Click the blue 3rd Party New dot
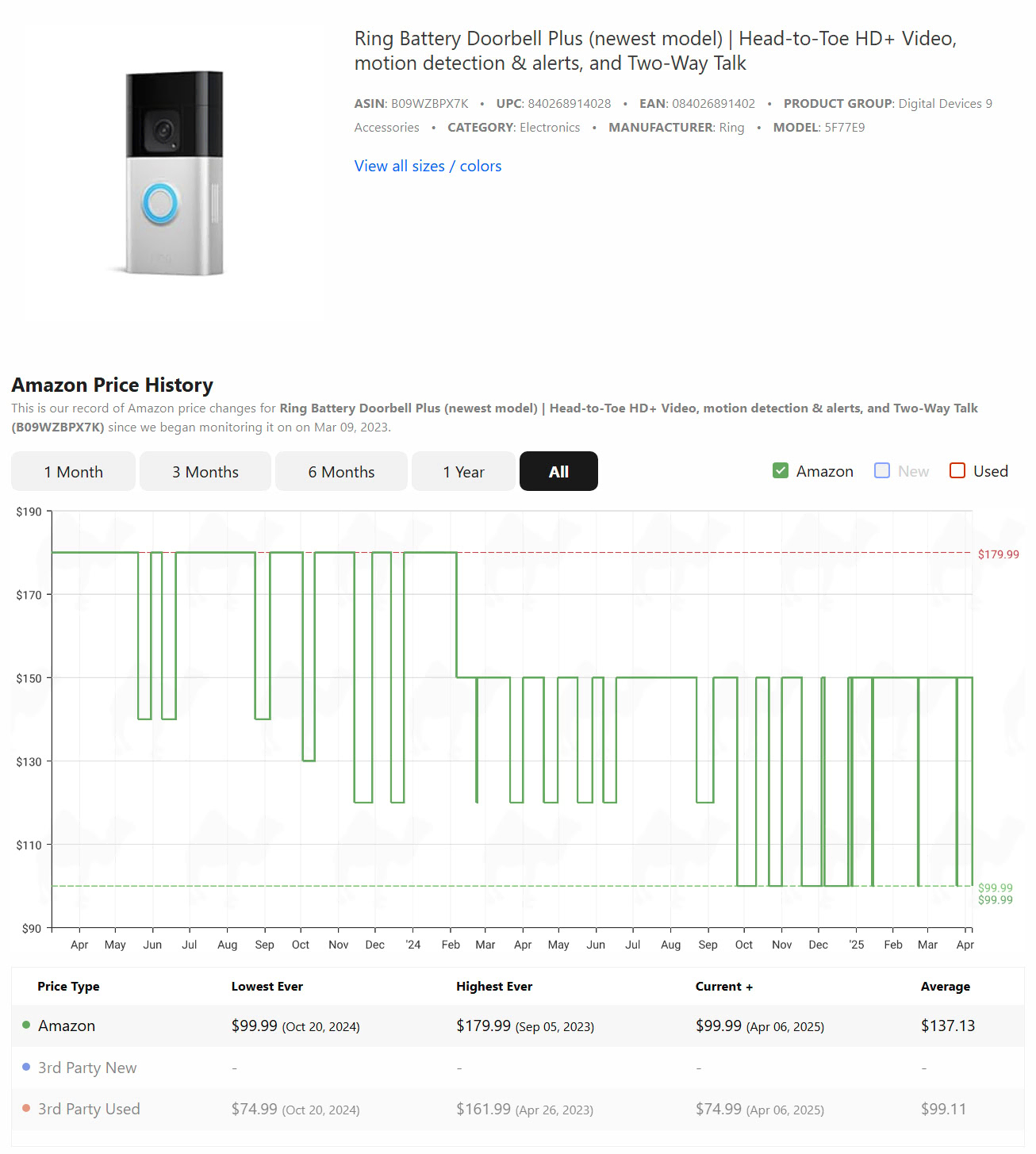Image resolution: width=1036 pixels, height=1154 pixels. tap(26, 1068)
